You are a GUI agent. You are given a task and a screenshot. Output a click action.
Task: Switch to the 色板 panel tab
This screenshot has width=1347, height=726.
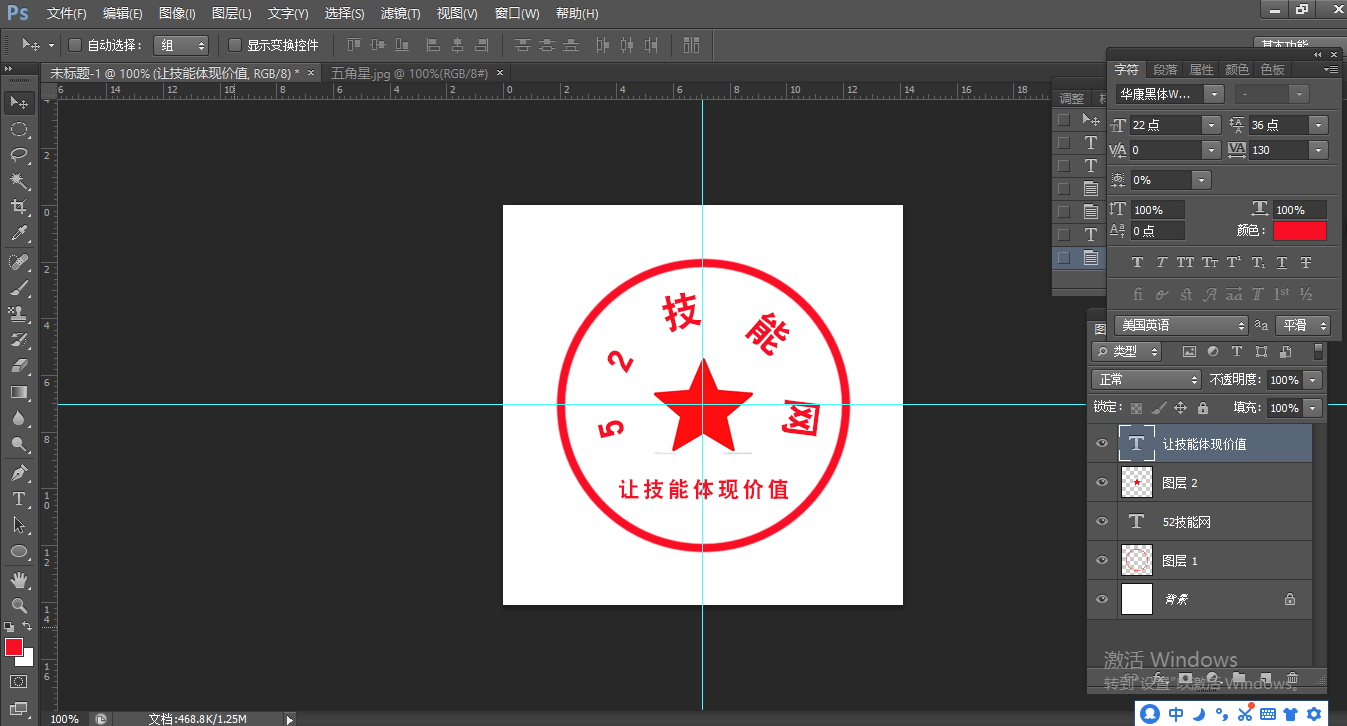pyautogui.click(x=1272, y=70)
